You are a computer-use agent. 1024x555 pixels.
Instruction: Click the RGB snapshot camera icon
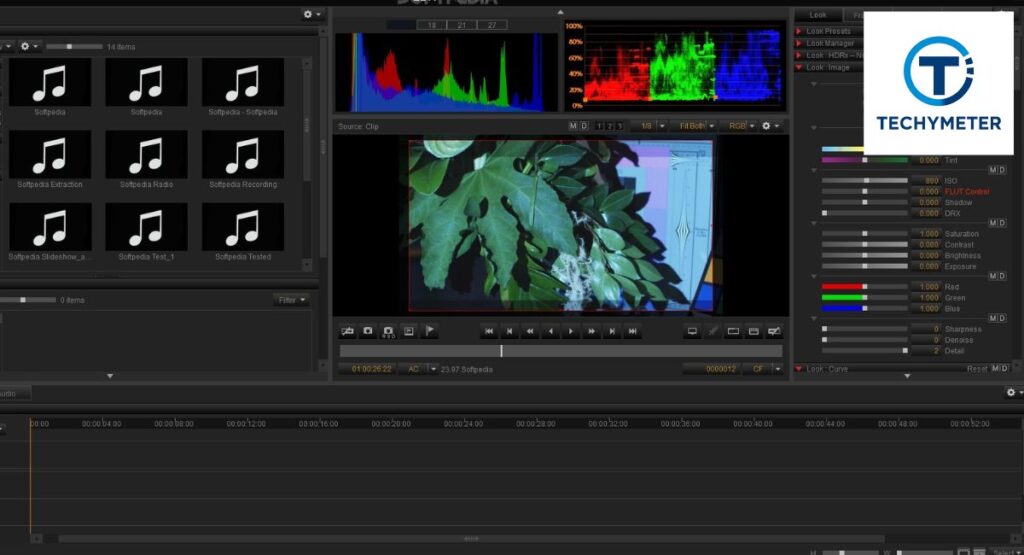point(388,332)
